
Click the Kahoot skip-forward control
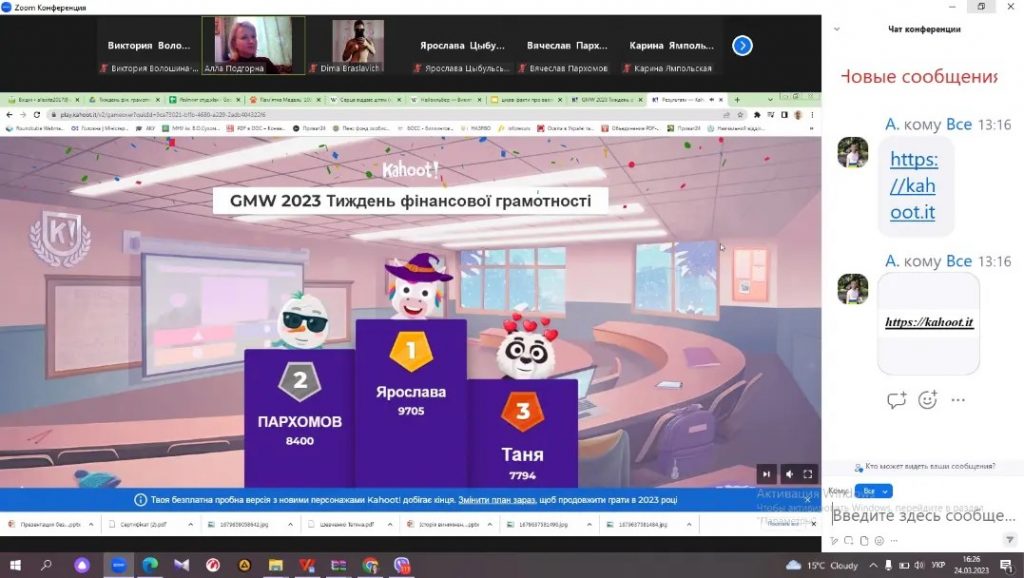[766, 474]
